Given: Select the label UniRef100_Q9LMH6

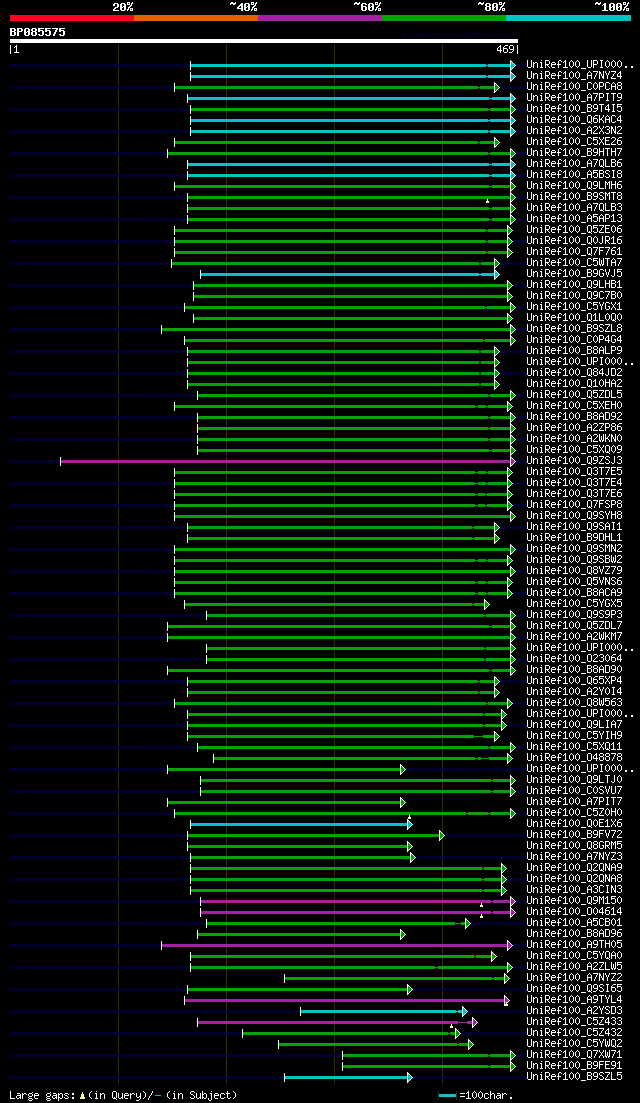Looking at the screenshot, I should click(x=575, y=186).
